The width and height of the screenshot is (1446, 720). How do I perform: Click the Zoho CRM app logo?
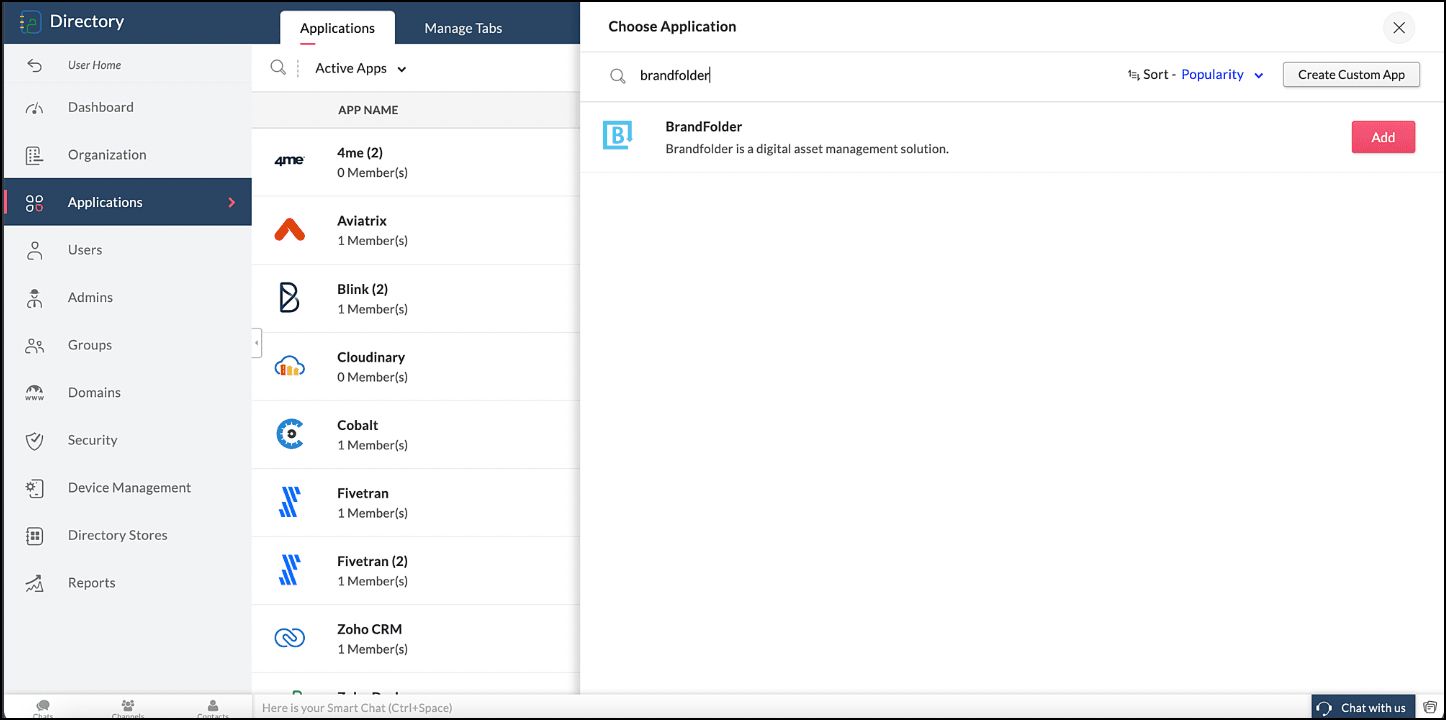289,638
